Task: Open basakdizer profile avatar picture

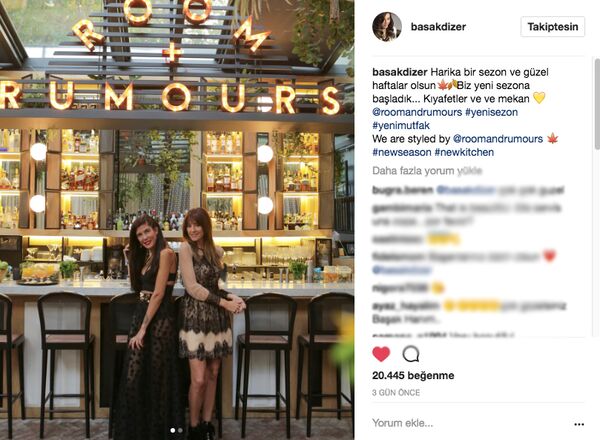Action: coord(387,27)
